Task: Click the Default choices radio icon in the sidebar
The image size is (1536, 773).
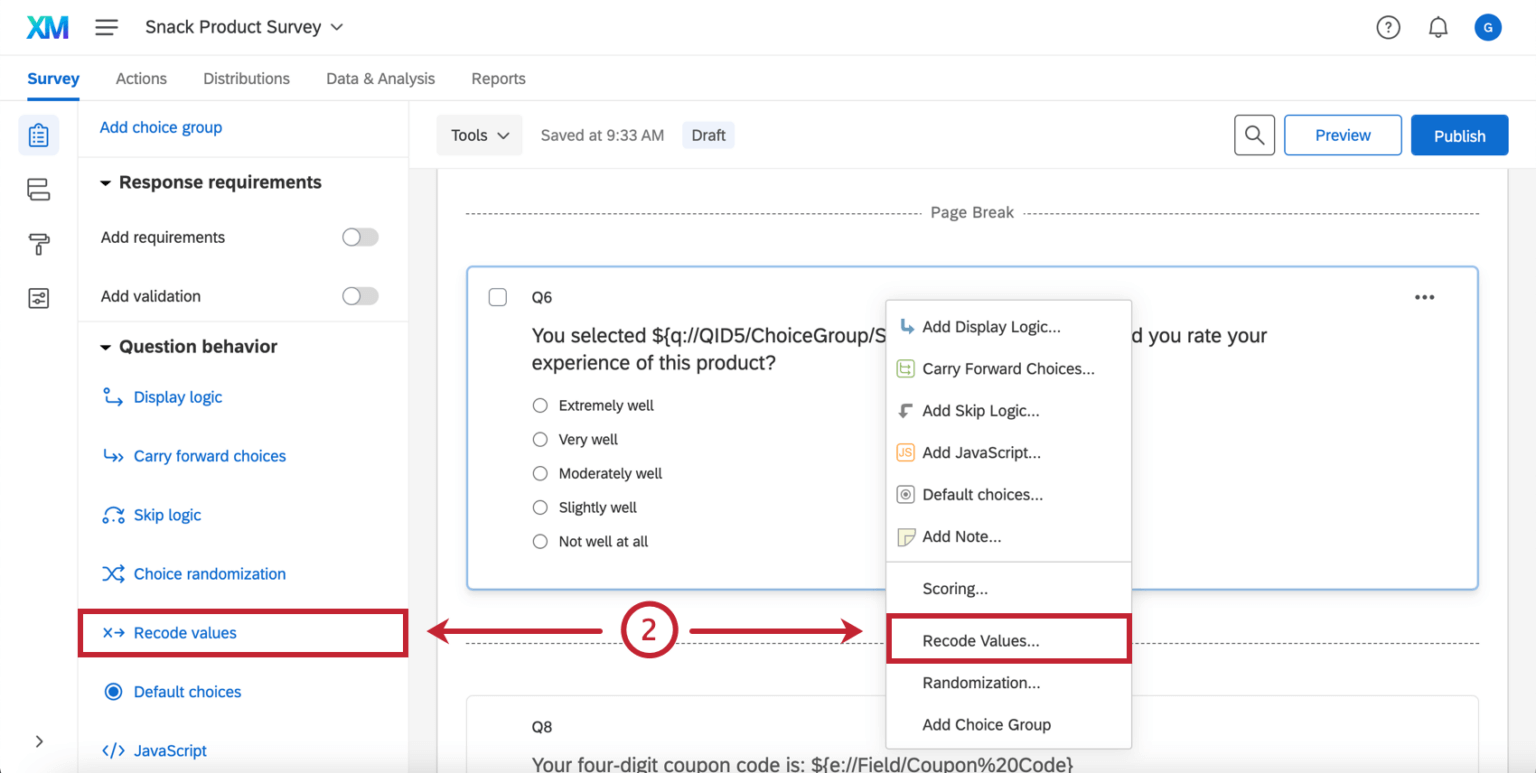Action: tap(113, 692)
